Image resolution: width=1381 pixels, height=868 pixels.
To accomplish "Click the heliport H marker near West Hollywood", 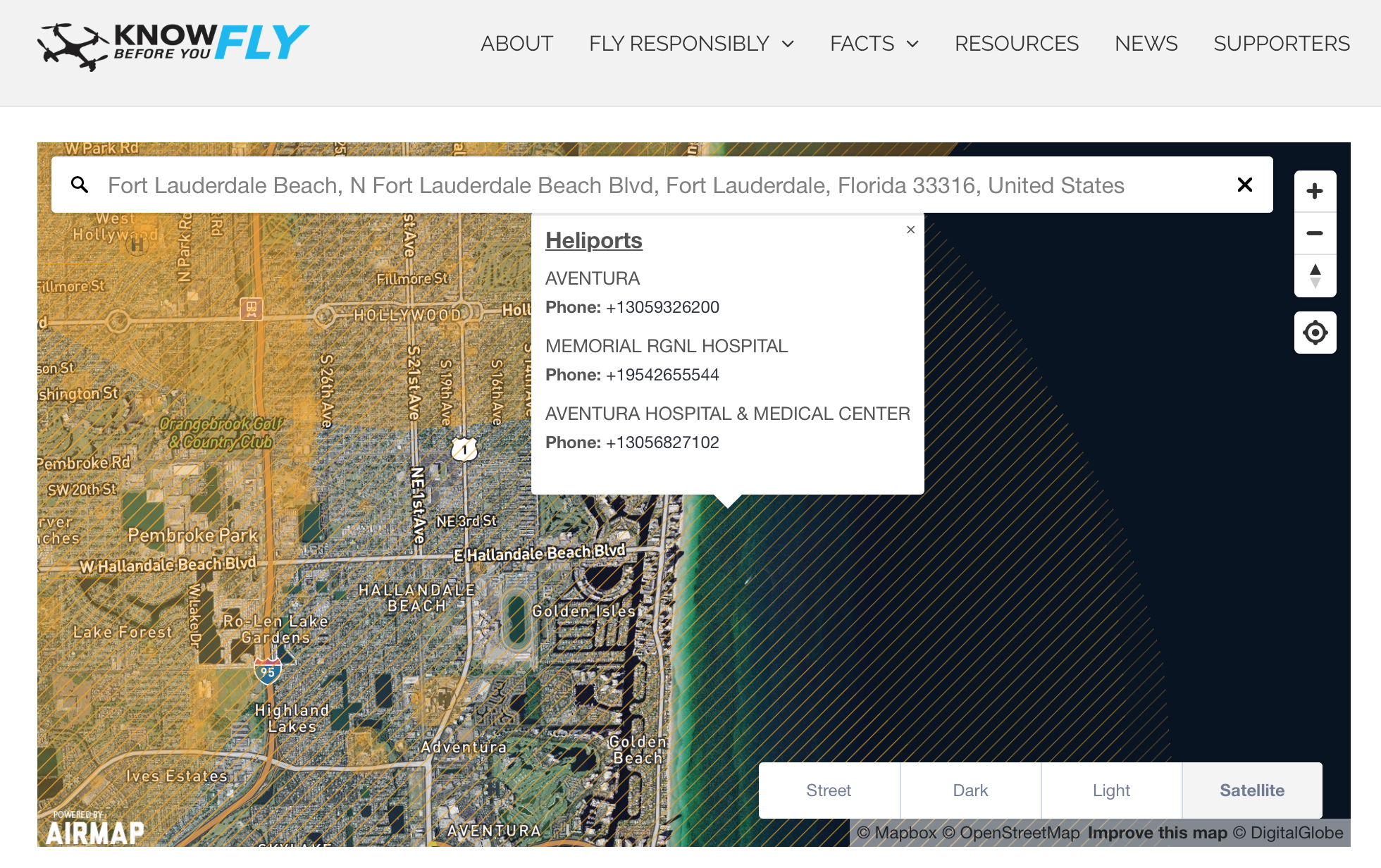I will click(137, 244).
